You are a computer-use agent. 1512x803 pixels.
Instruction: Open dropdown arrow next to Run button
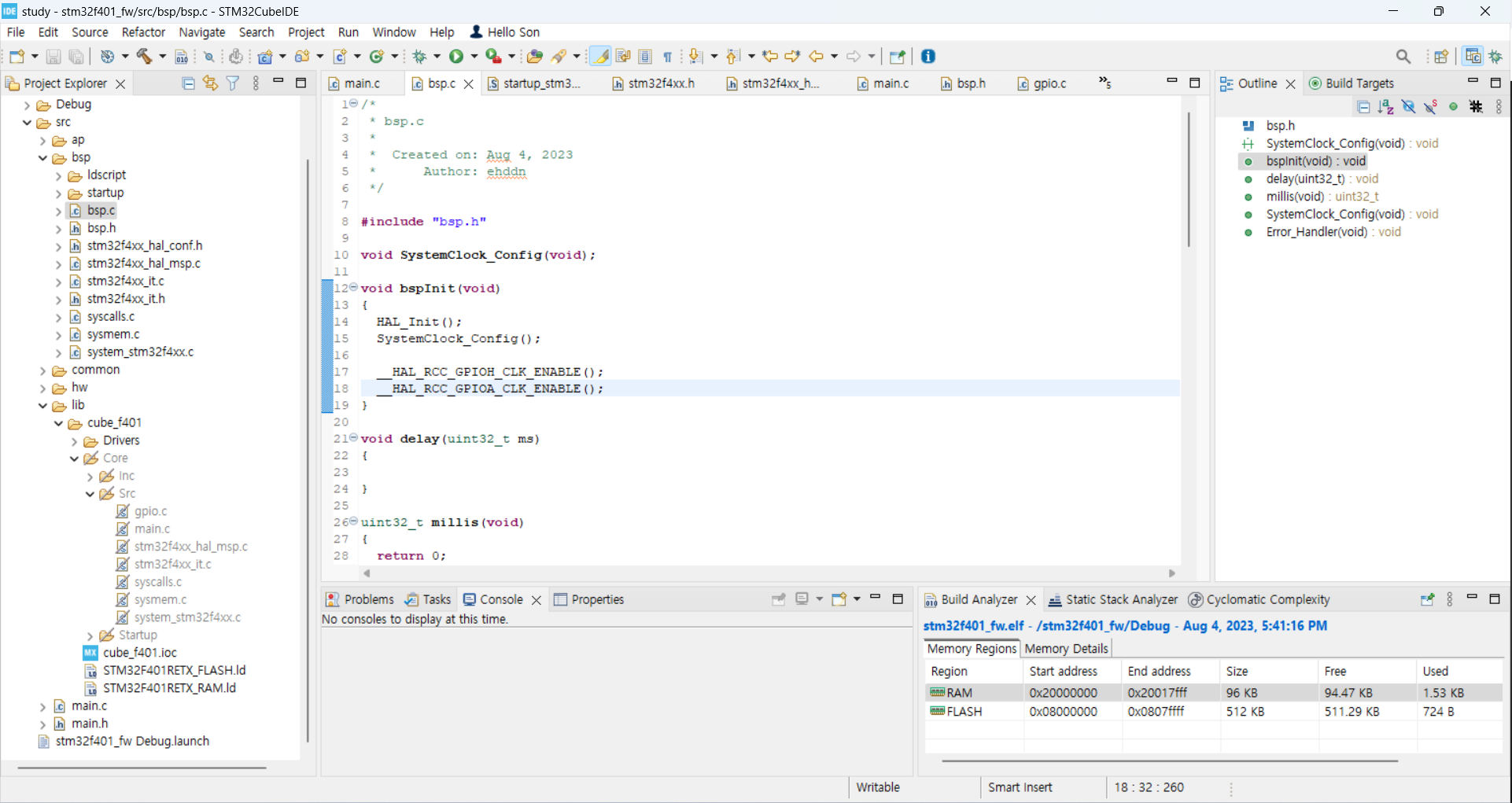474,57
